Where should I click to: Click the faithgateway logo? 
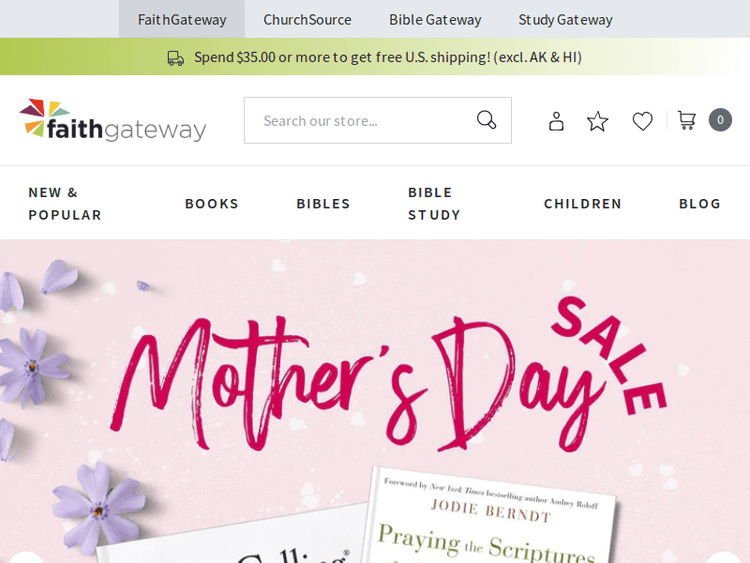point(113,121)
